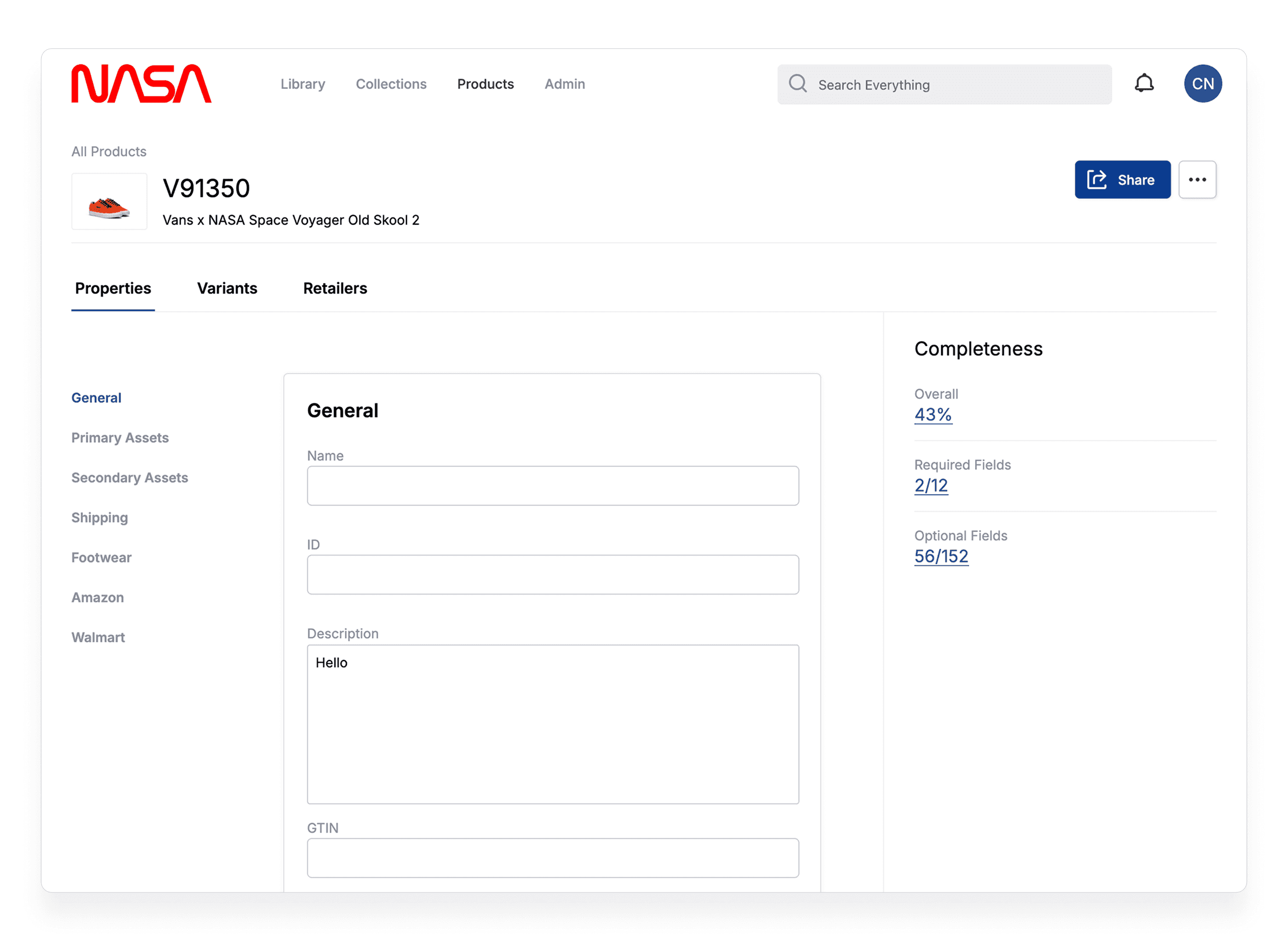Image resolution: width=1288 pixels, height=941 pixels.
Task: Click the Share button
Action: [x=1122, y=180]
